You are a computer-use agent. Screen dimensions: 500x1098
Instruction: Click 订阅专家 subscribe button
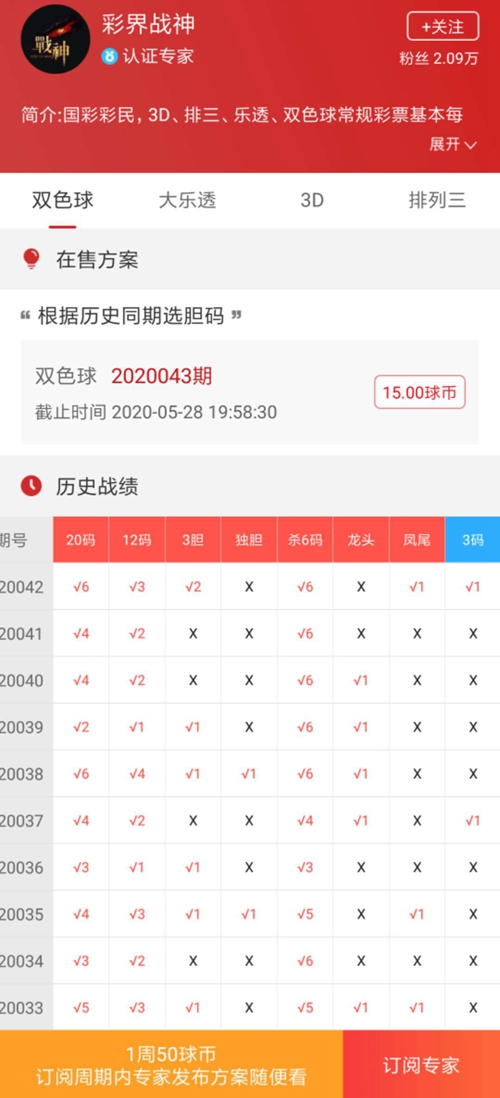(422, 1064)
